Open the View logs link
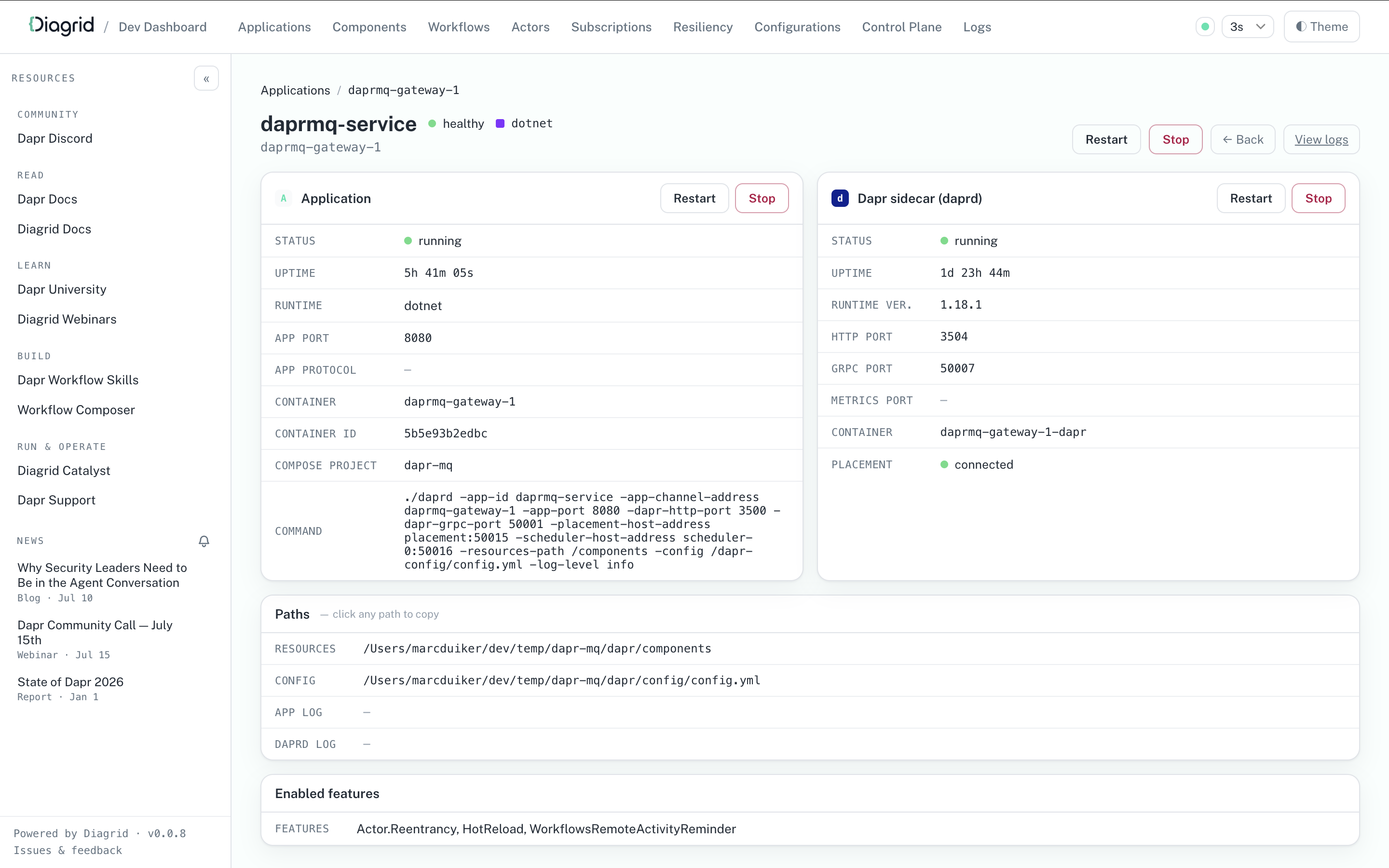 coord(1321,139)
